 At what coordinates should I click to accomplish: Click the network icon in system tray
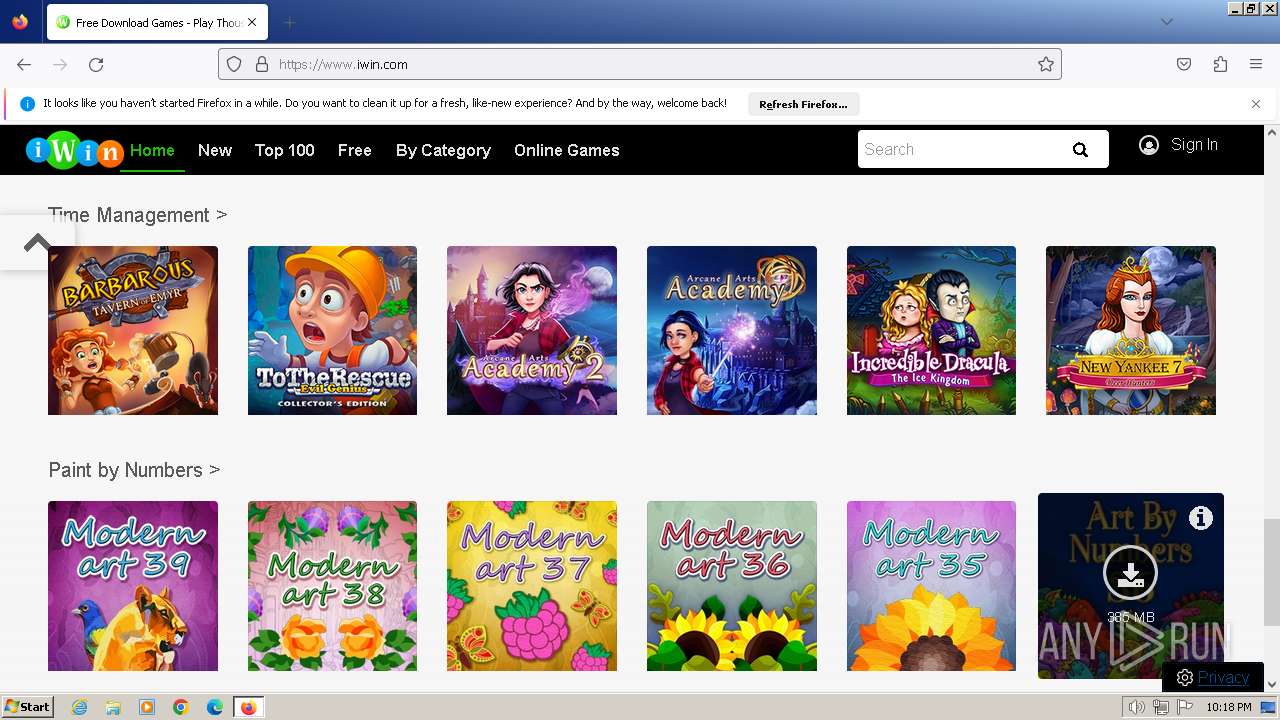pos(1161,707)
